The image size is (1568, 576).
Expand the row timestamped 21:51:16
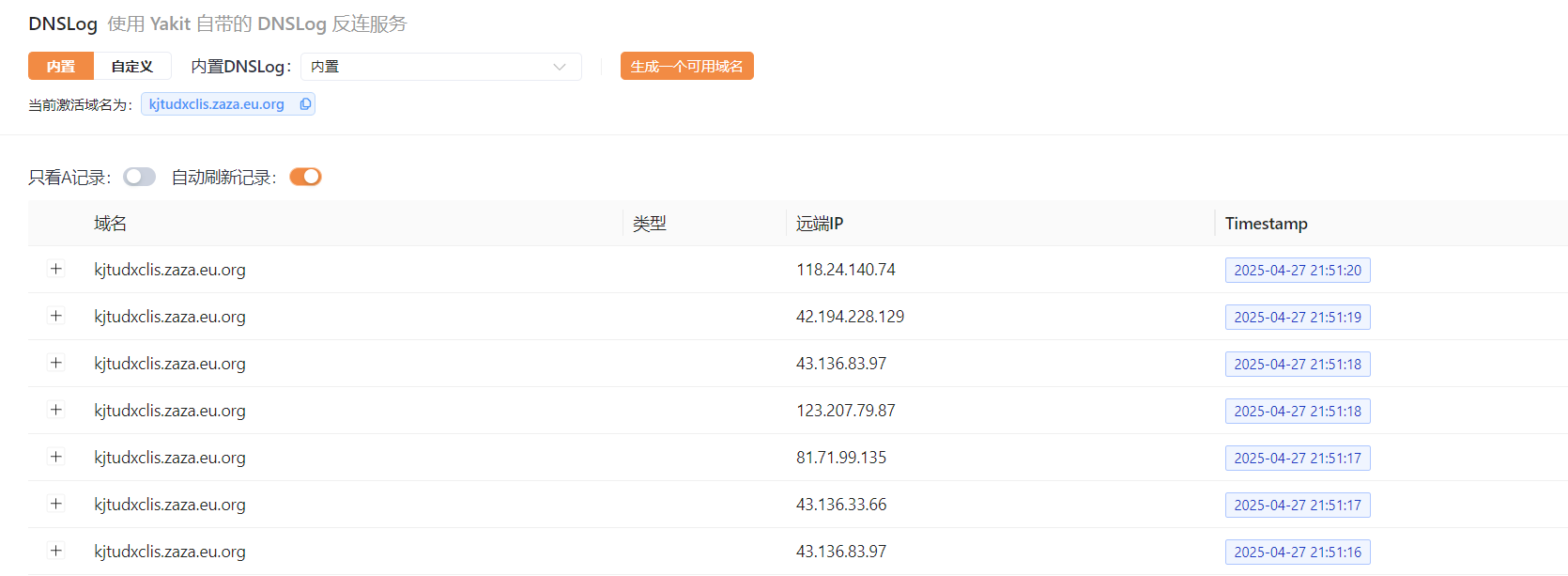click(56, 551)
